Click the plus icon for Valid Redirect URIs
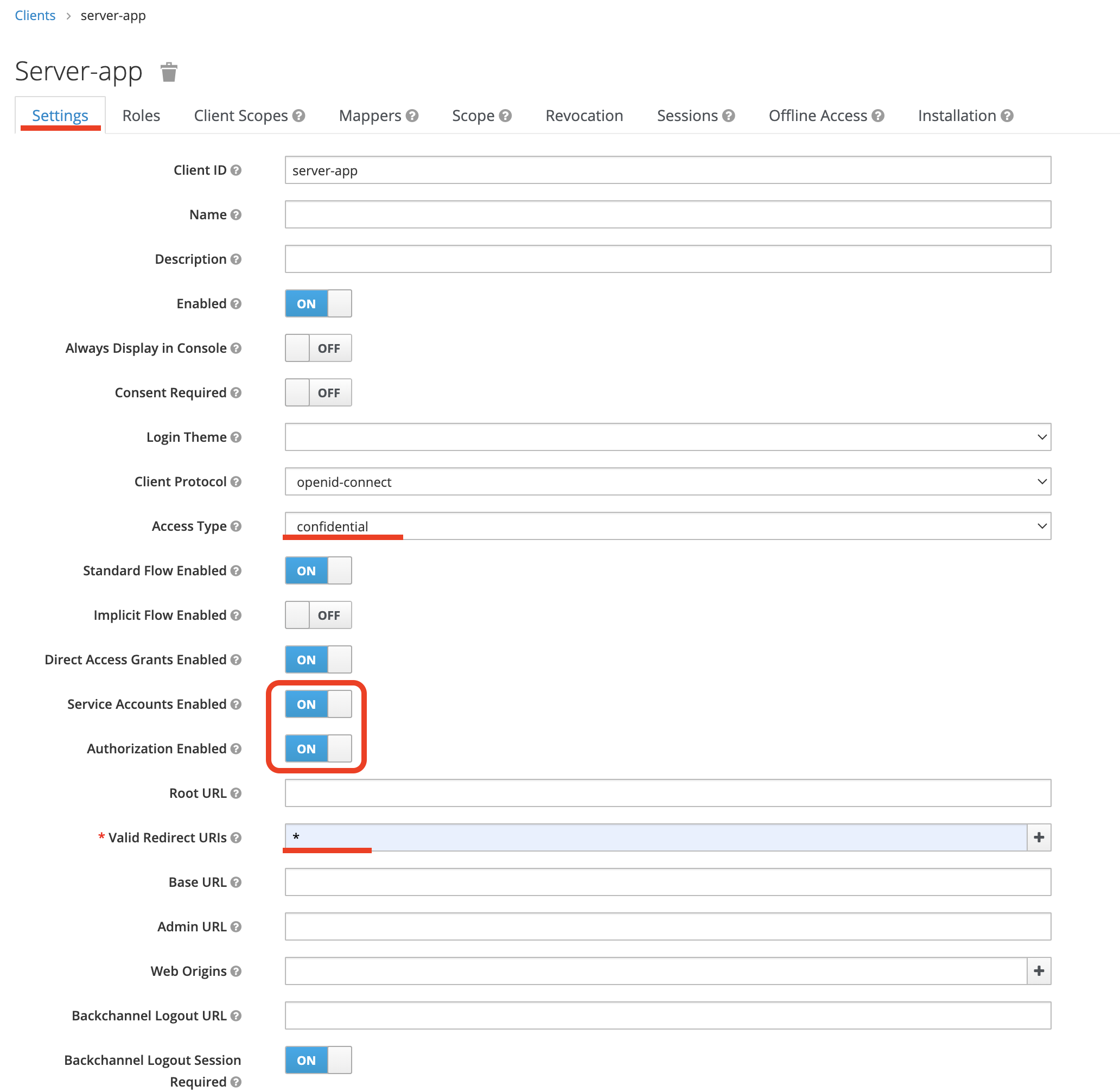This screenshot has height=1092, width=1120. 1038,837
